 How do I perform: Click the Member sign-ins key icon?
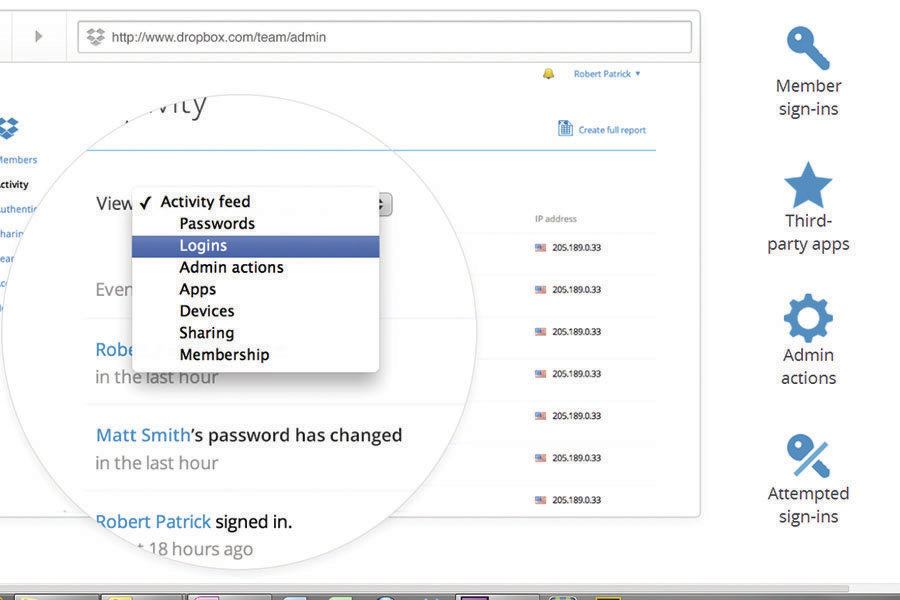pyautogui.click(x=808, y=47)
